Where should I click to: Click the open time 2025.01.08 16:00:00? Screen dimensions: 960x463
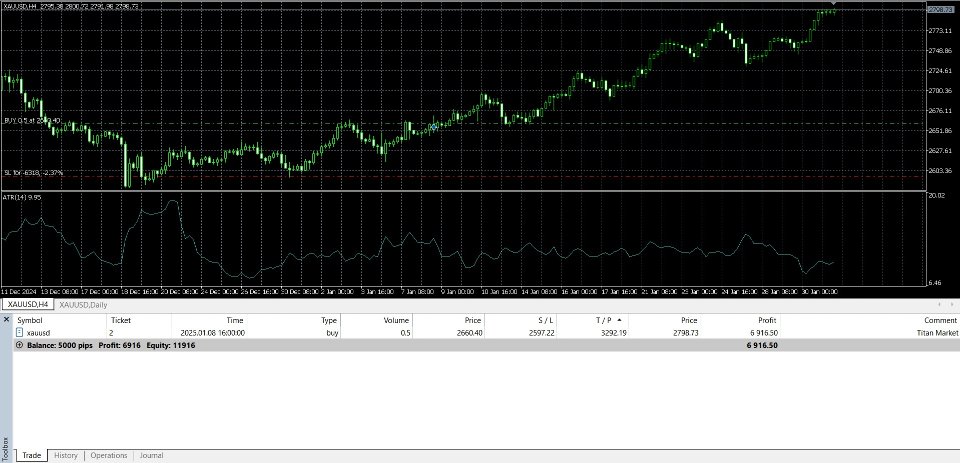click(x=212, y=333)
